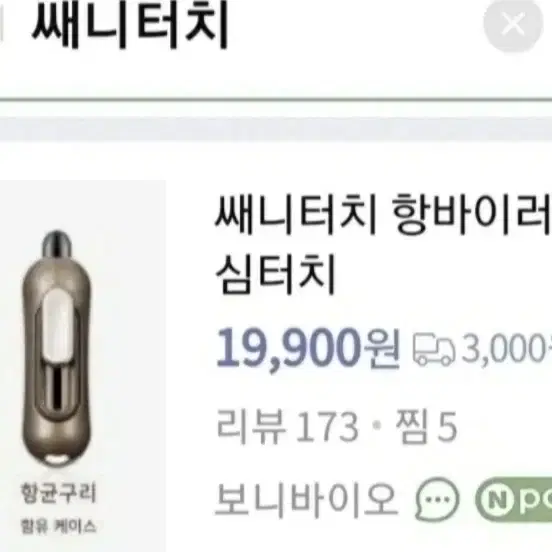Click the 함유 케이스 caption text
This screenshot has height=552, width=552.
tap(58, 527)
